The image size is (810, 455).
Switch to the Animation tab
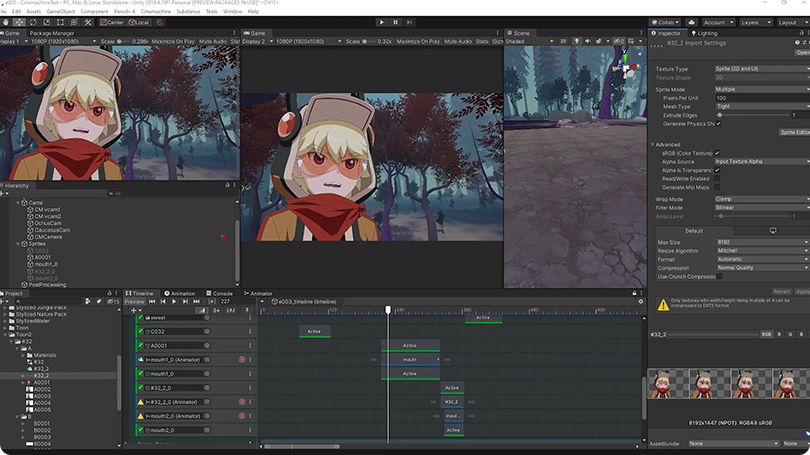pos(180,293)
